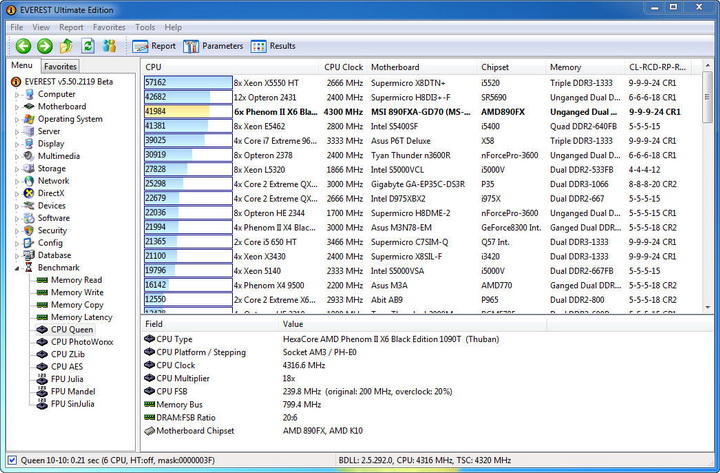Select the Motherboard icon in tree
Screen dimensions: 720x473
(29, 106)
